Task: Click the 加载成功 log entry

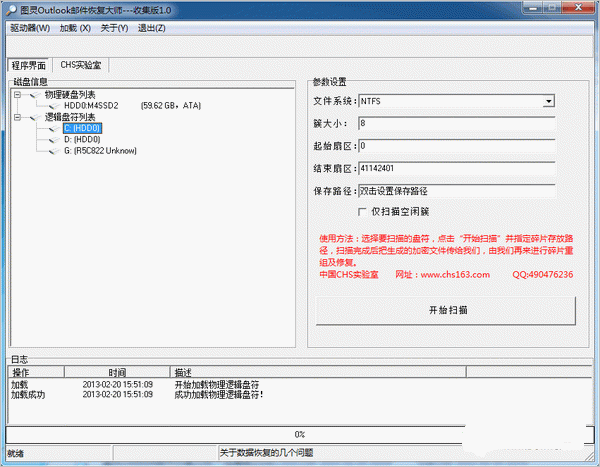Action: [28, 395]
